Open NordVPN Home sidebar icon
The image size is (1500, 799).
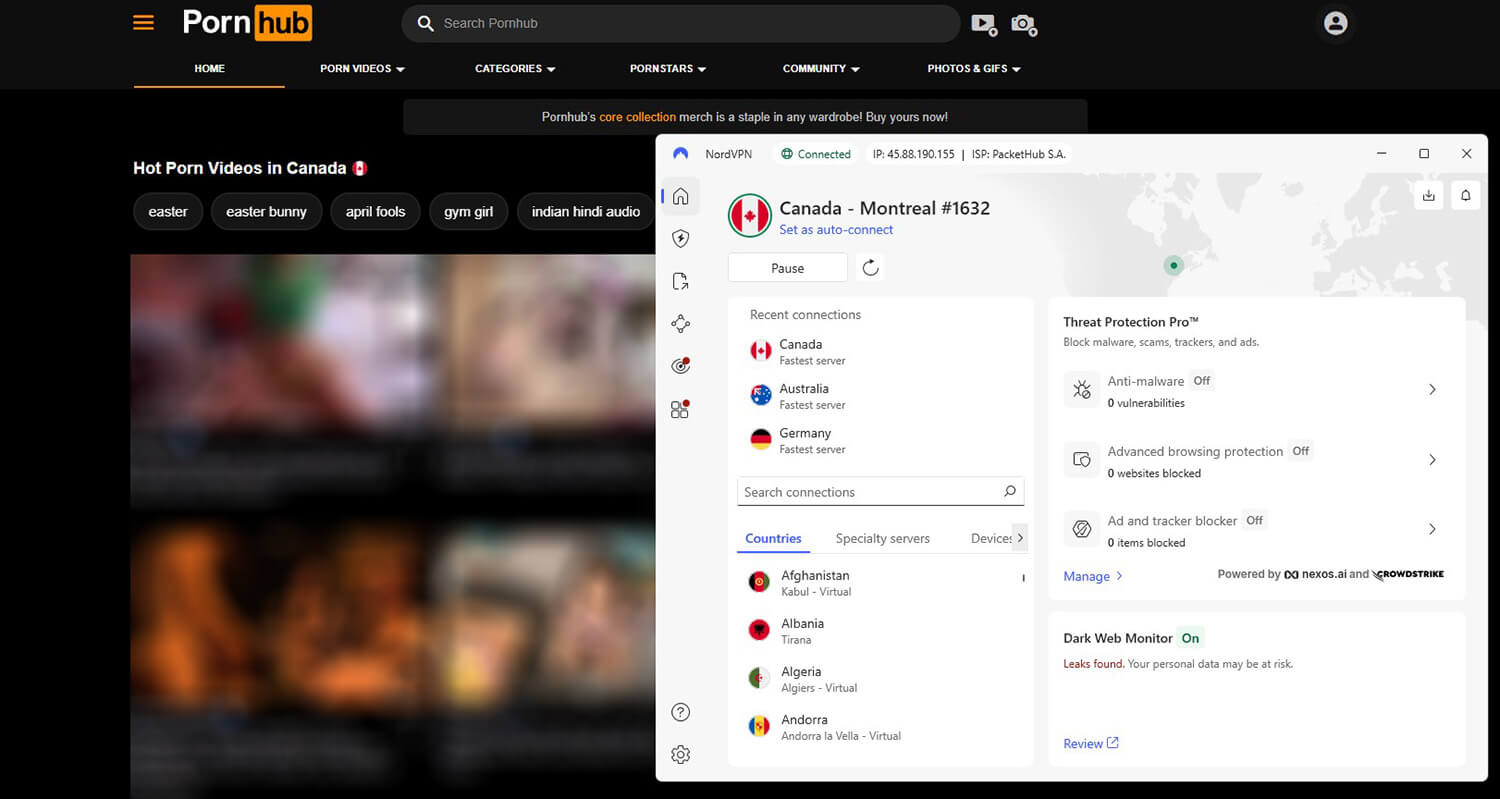pos(681,196)
